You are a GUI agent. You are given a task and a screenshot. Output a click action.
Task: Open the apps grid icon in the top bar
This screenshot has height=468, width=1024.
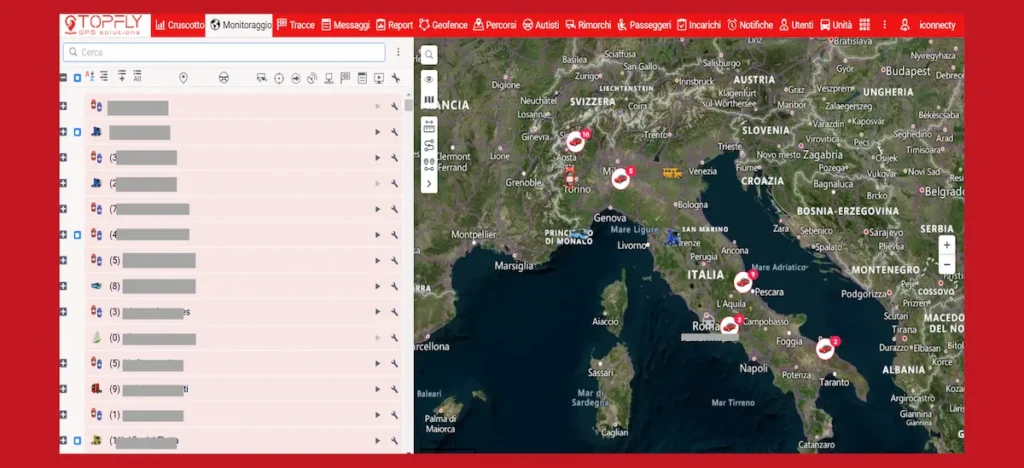[865, 25]
